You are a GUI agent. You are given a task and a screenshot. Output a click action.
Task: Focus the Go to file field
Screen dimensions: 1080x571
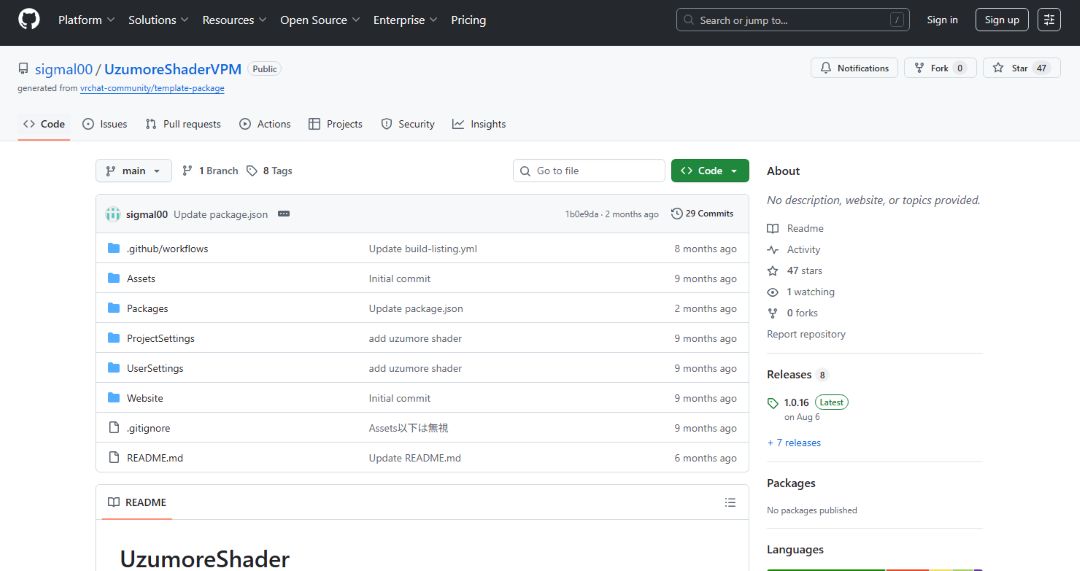589,171
